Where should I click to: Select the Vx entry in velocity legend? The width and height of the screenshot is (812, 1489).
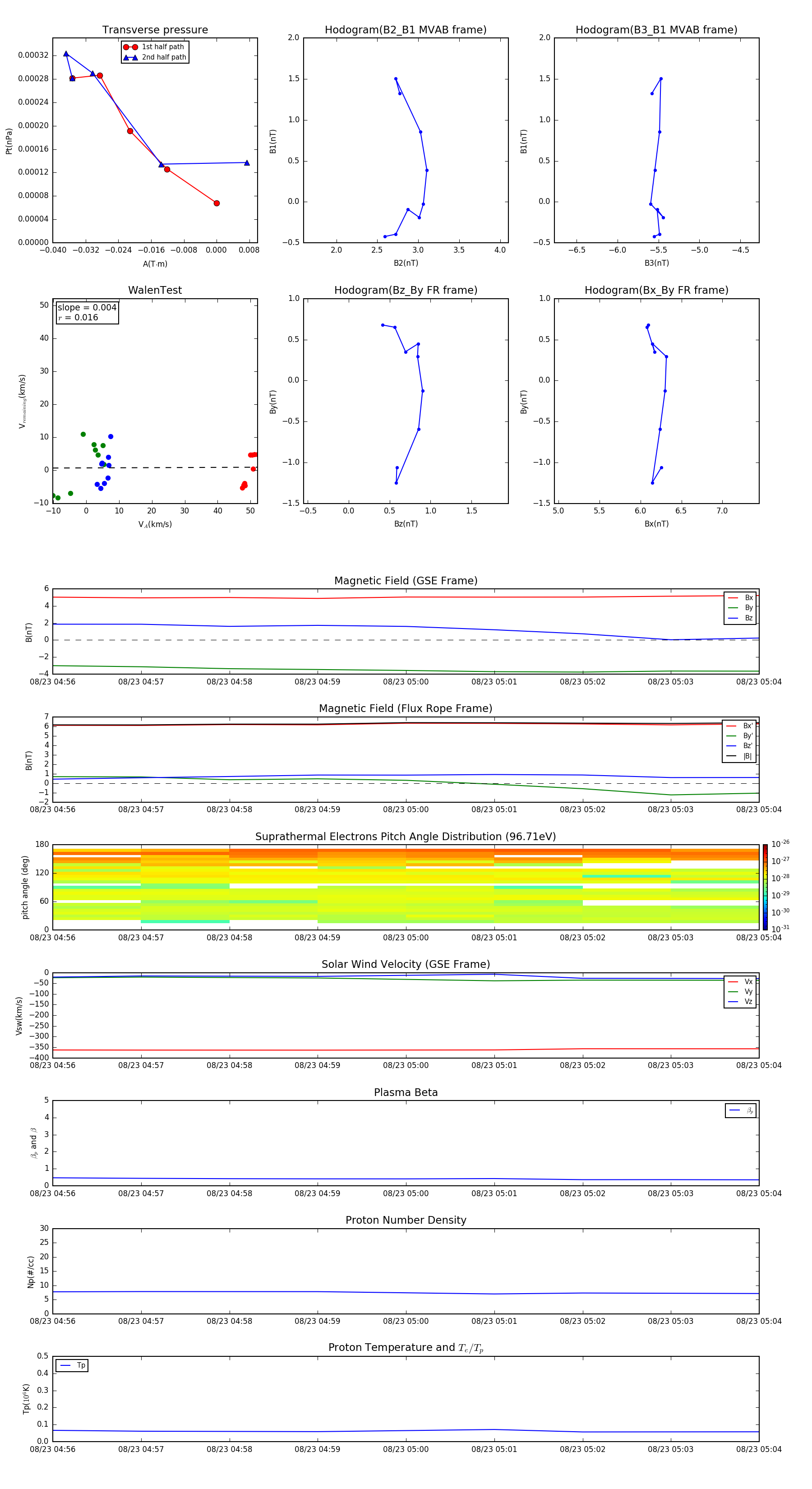[740, 981]
